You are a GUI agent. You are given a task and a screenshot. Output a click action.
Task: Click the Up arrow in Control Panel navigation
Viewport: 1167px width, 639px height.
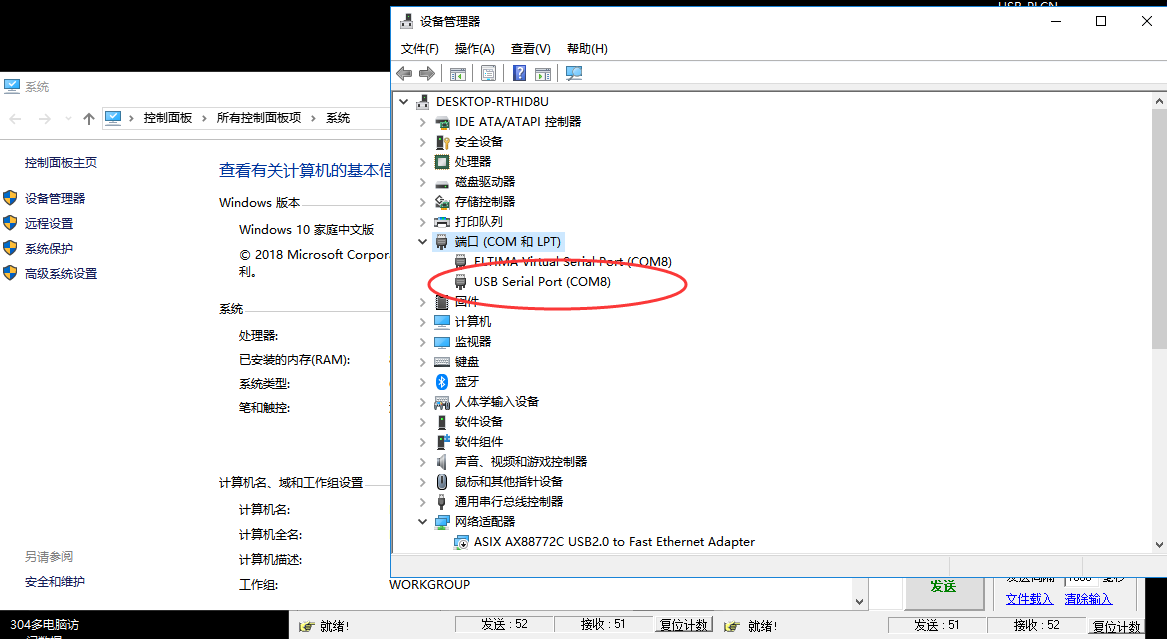click(89, 118)
